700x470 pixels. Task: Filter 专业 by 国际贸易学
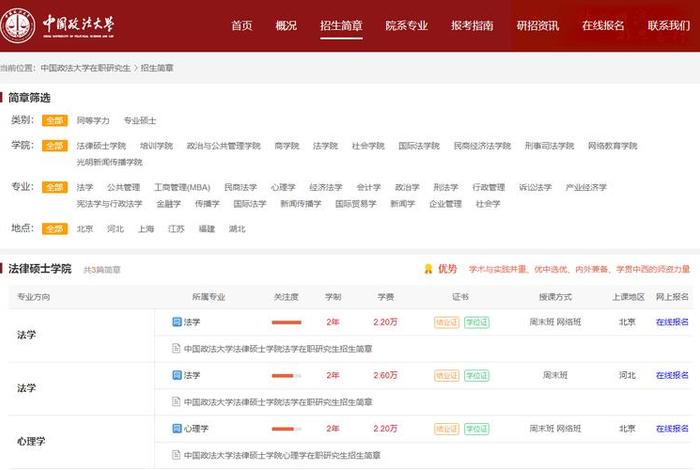(x=356, y=204)
